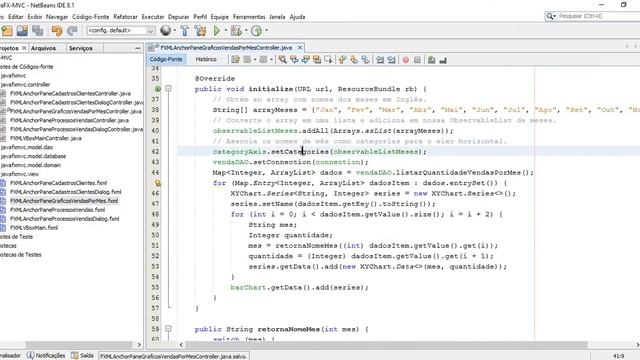Go to next bookmark
Viewport: 640px width, 360px height.
click(x=353, y=60)
